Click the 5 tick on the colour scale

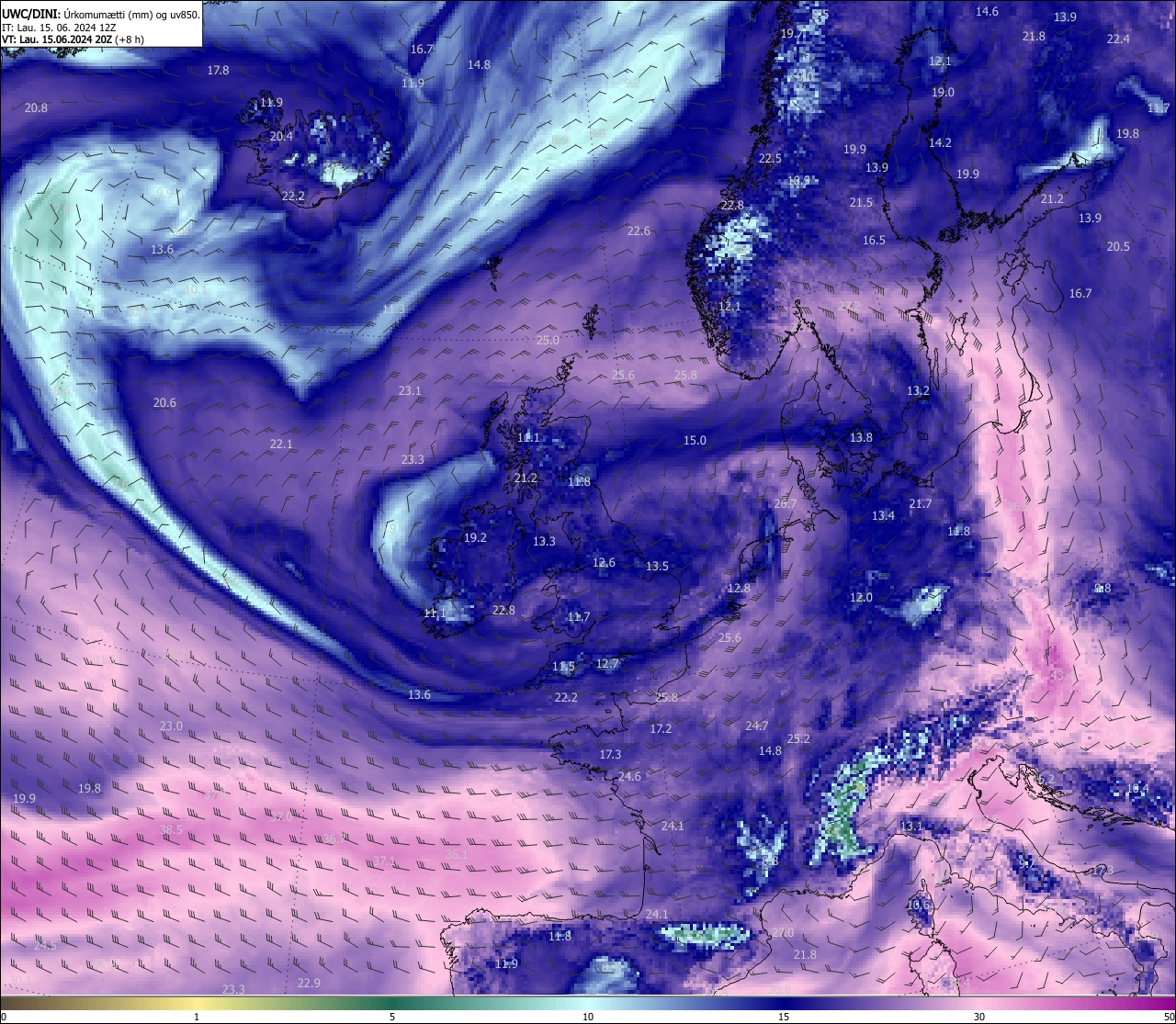392,1017
